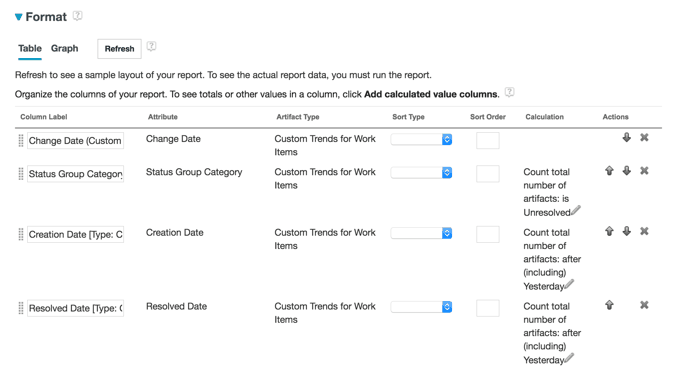Select the Status Group Category attribute text
This screenshot has height=375, width=681.
(194, 172)
